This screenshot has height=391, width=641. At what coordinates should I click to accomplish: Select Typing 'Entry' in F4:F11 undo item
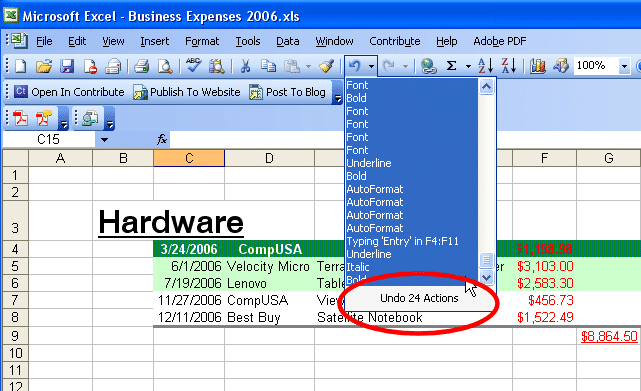pos(411,241)
